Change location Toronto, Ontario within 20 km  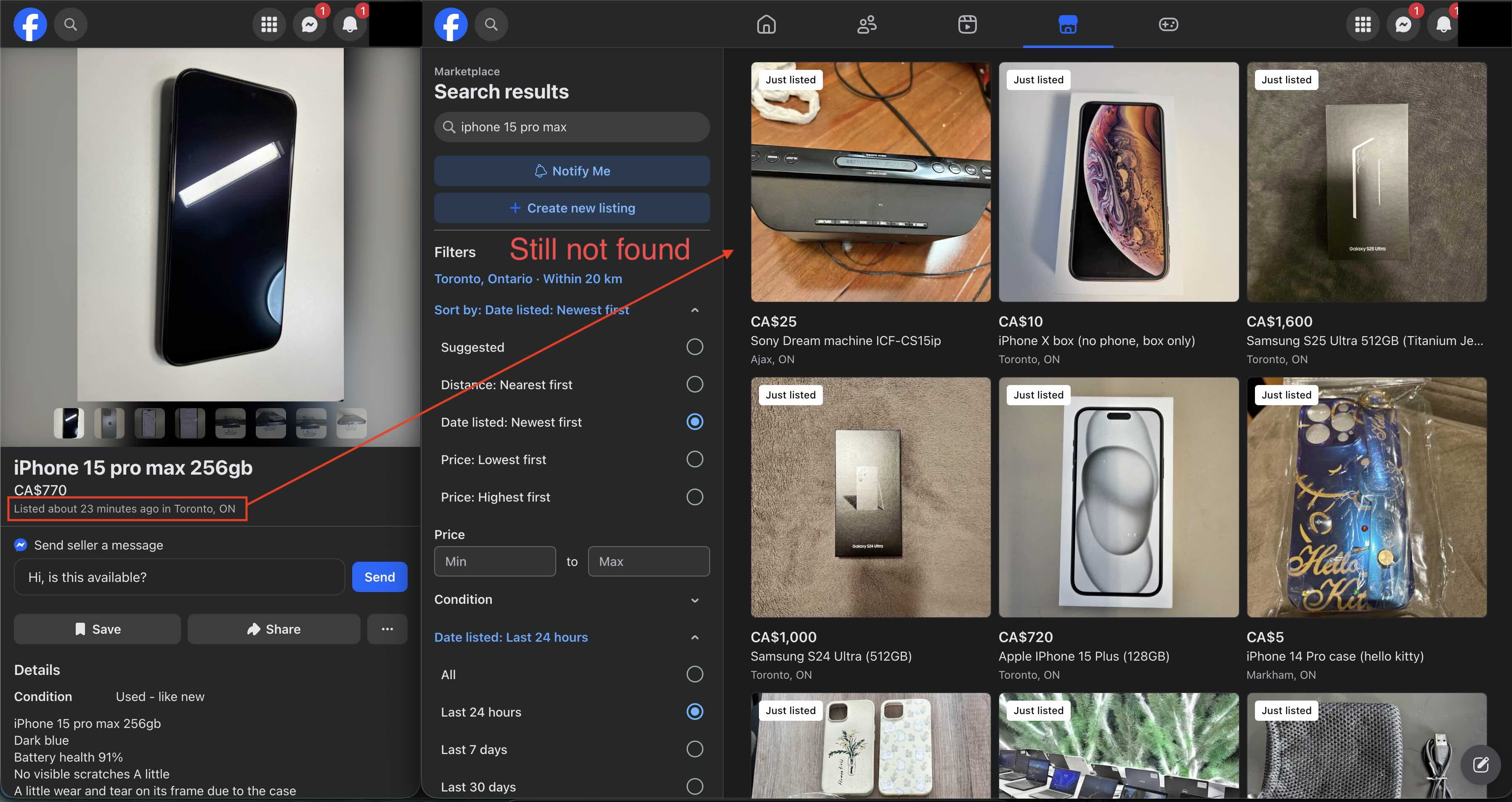click(528, 278)
